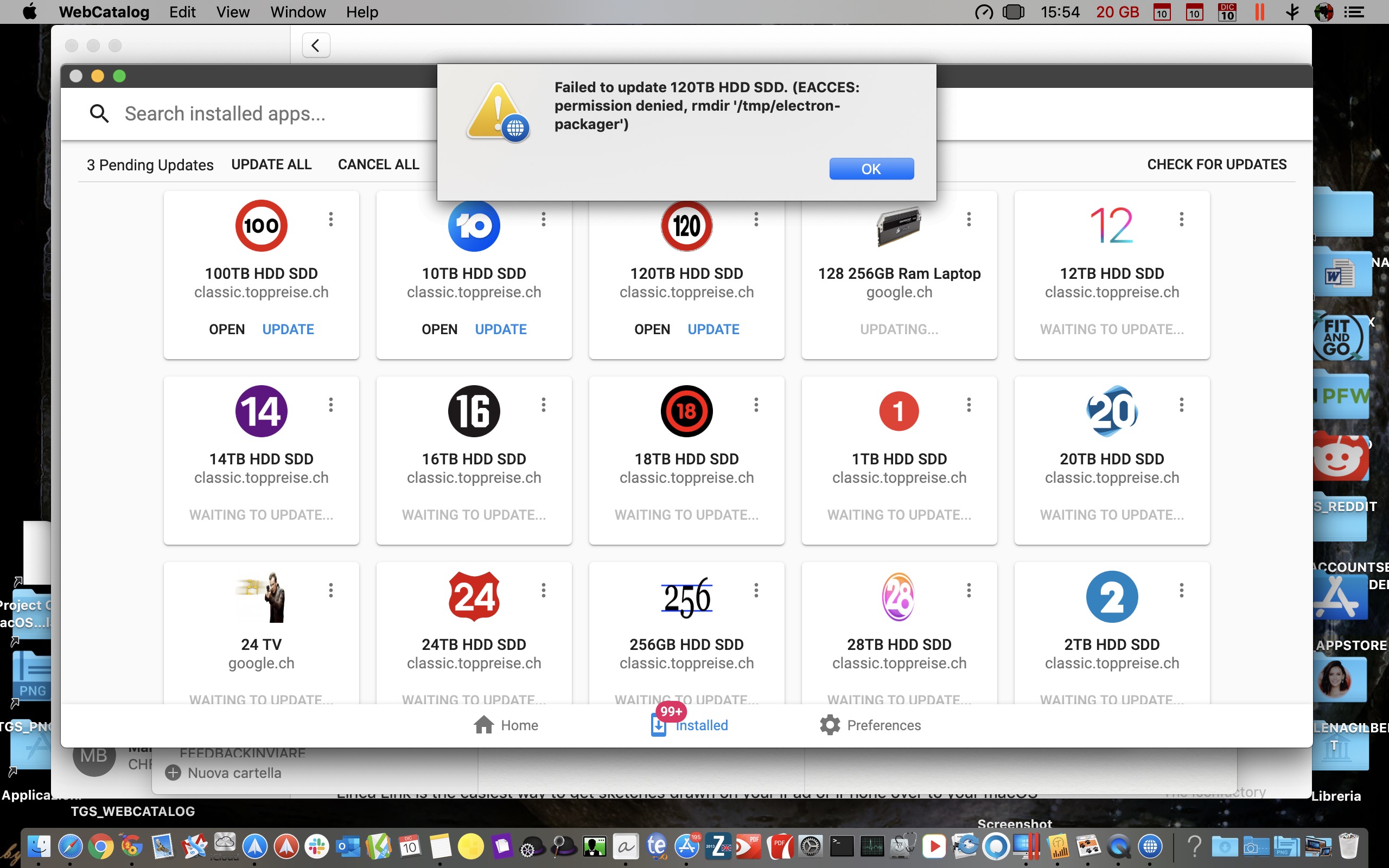Open more options for 16TB HDD SDD

[544, 405]
